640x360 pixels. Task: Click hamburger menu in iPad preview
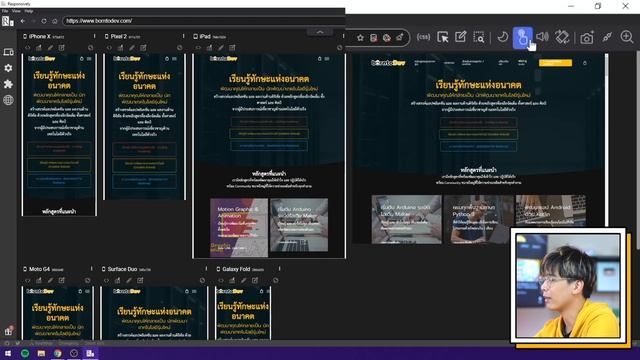(327, 59)
